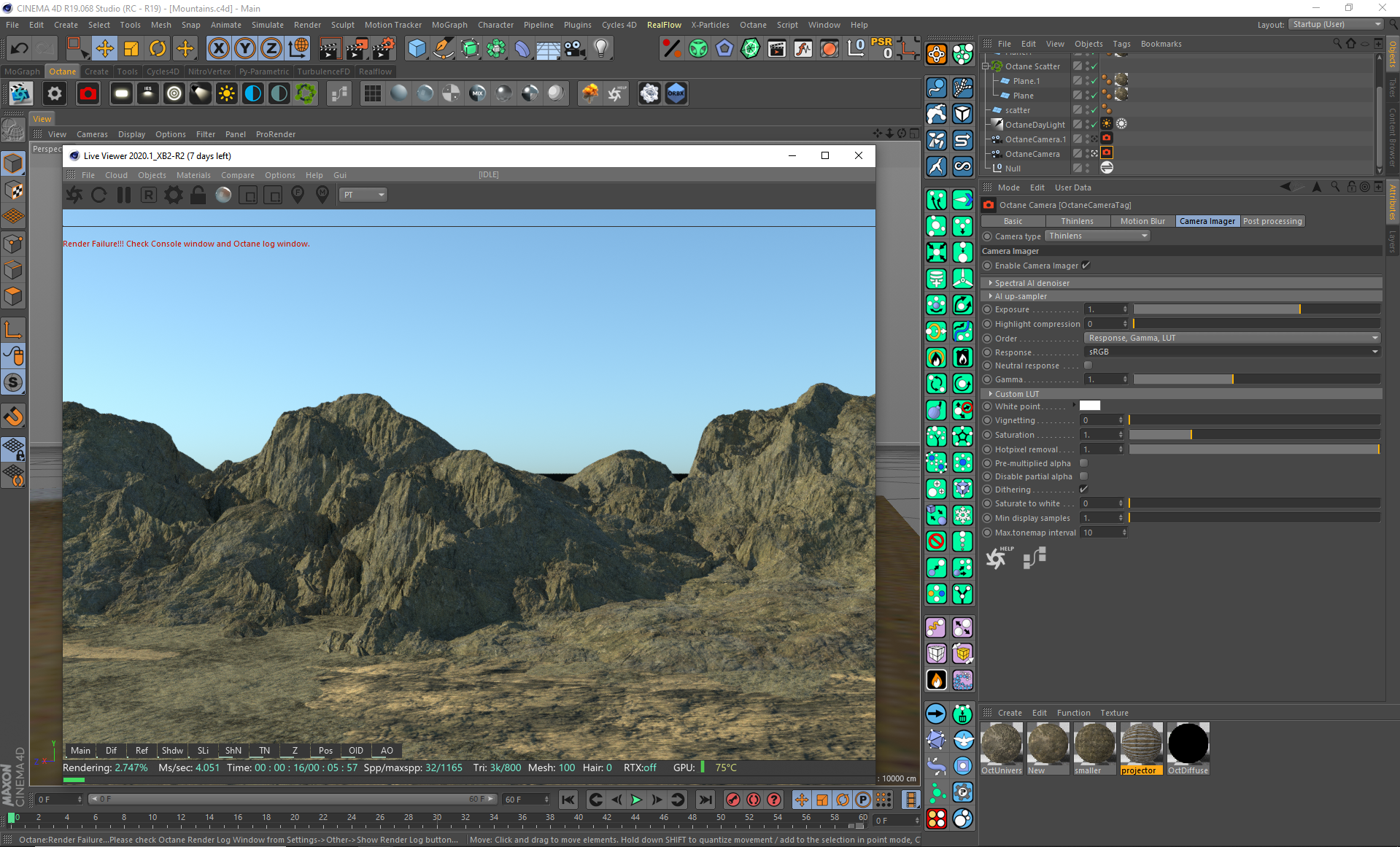Open the Order dropdown

coord(1232,338)
